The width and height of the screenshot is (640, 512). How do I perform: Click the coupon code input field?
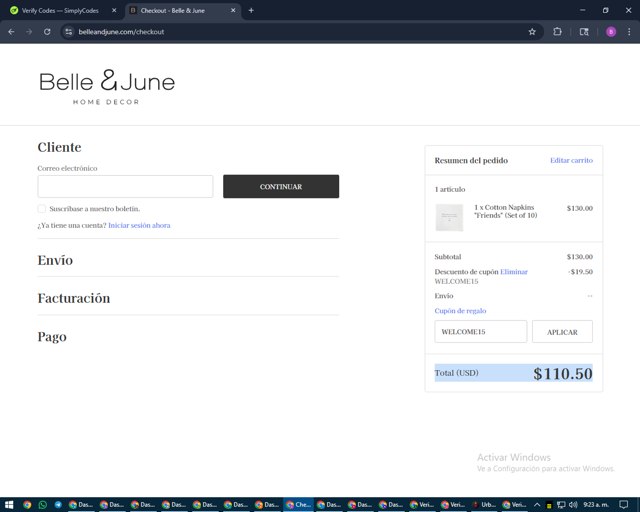pyautogui.click(x=480, y=332)
